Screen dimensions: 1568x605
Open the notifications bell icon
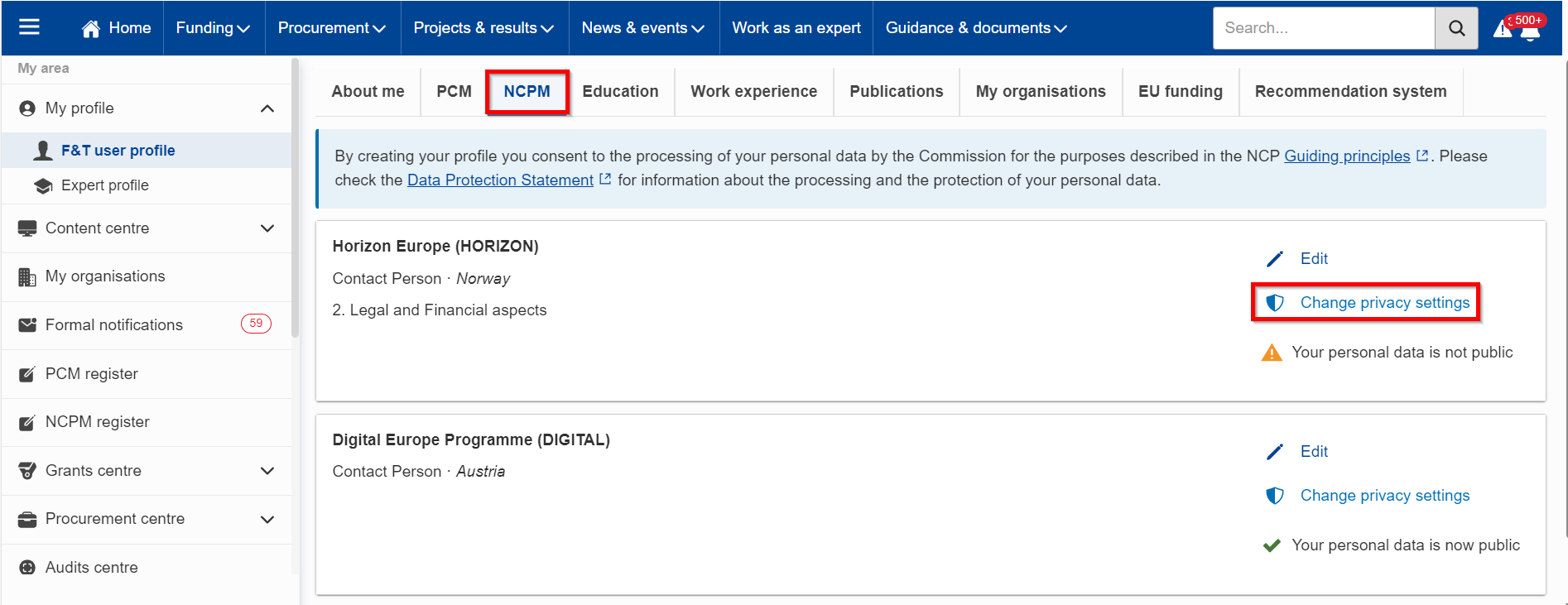click(x=1530, y=31)
